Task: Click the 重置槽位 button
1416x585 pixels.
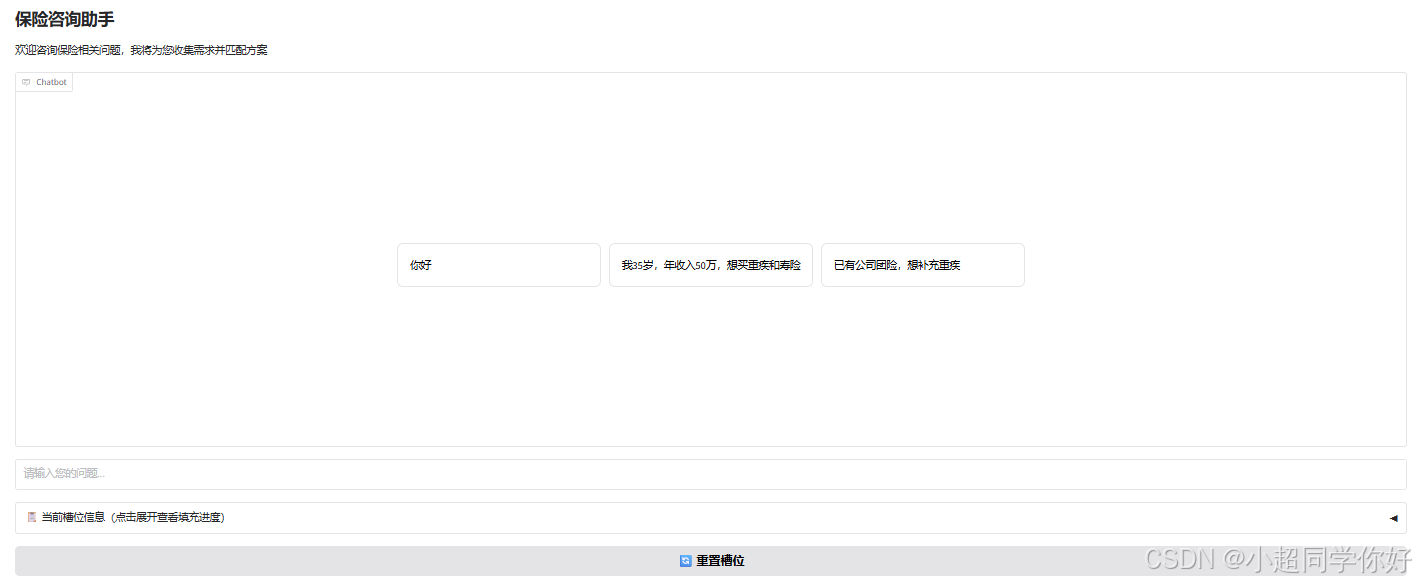Action: pos(710,561)
